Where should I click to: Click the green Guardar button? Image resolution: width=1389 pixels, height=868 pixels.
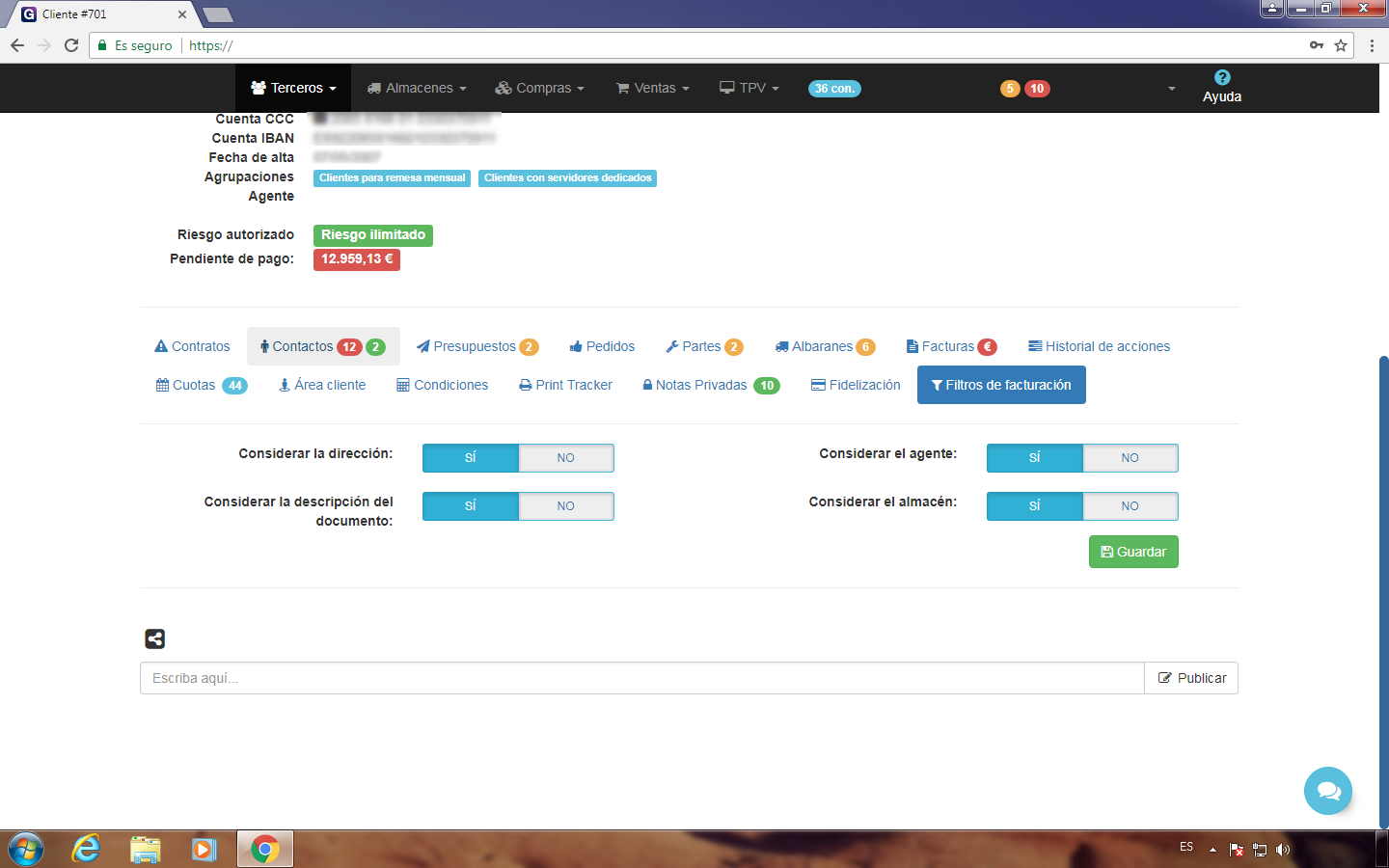point(1133,552)
